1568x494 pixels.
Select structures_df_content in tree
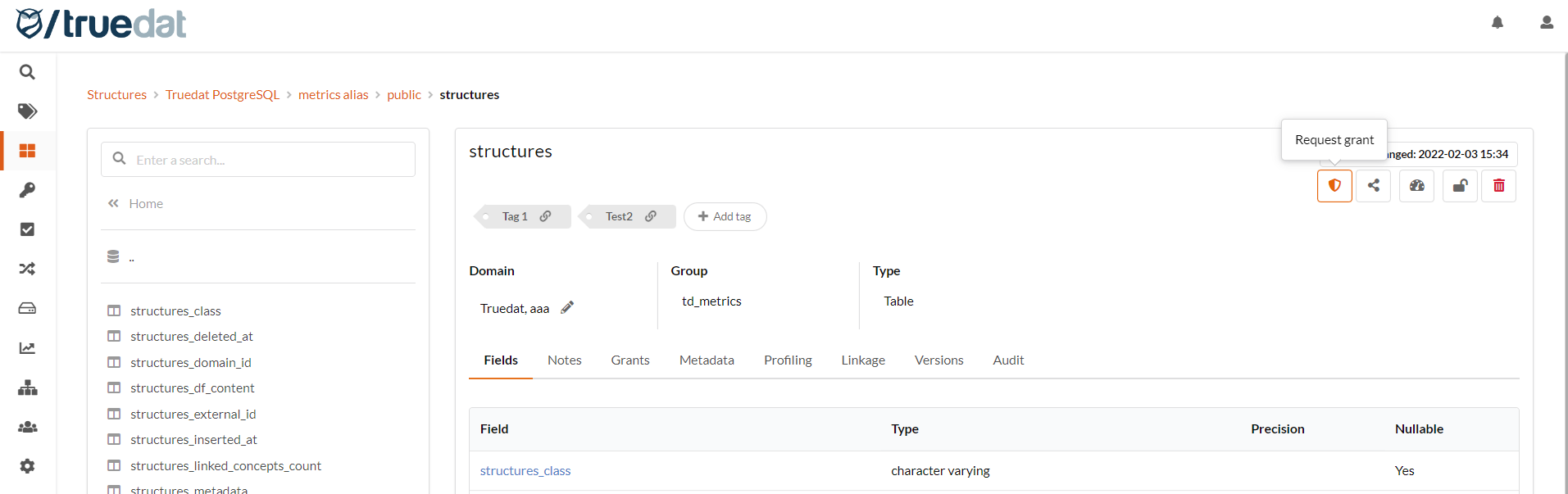click(192, 388)
